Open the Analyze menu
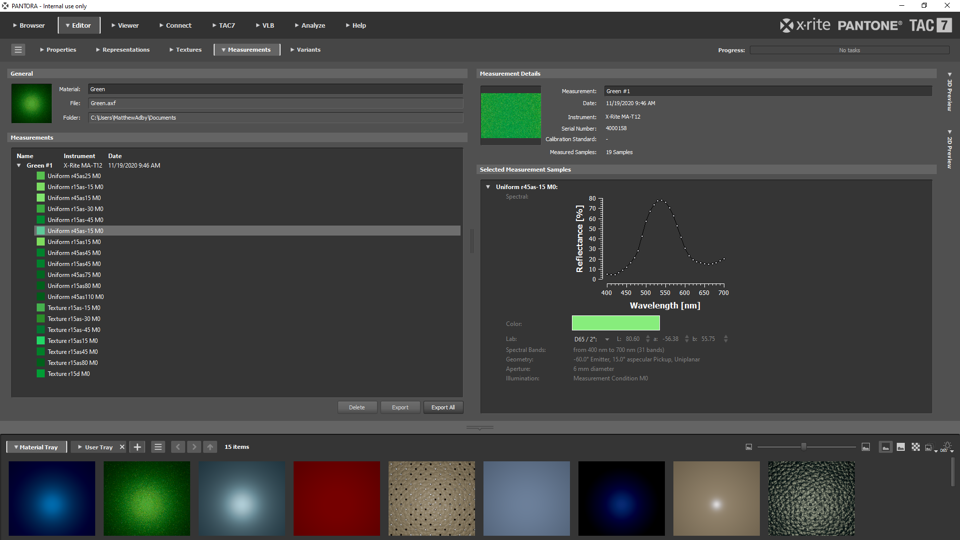This screenshot has height=540, width=960. point(310,25)
